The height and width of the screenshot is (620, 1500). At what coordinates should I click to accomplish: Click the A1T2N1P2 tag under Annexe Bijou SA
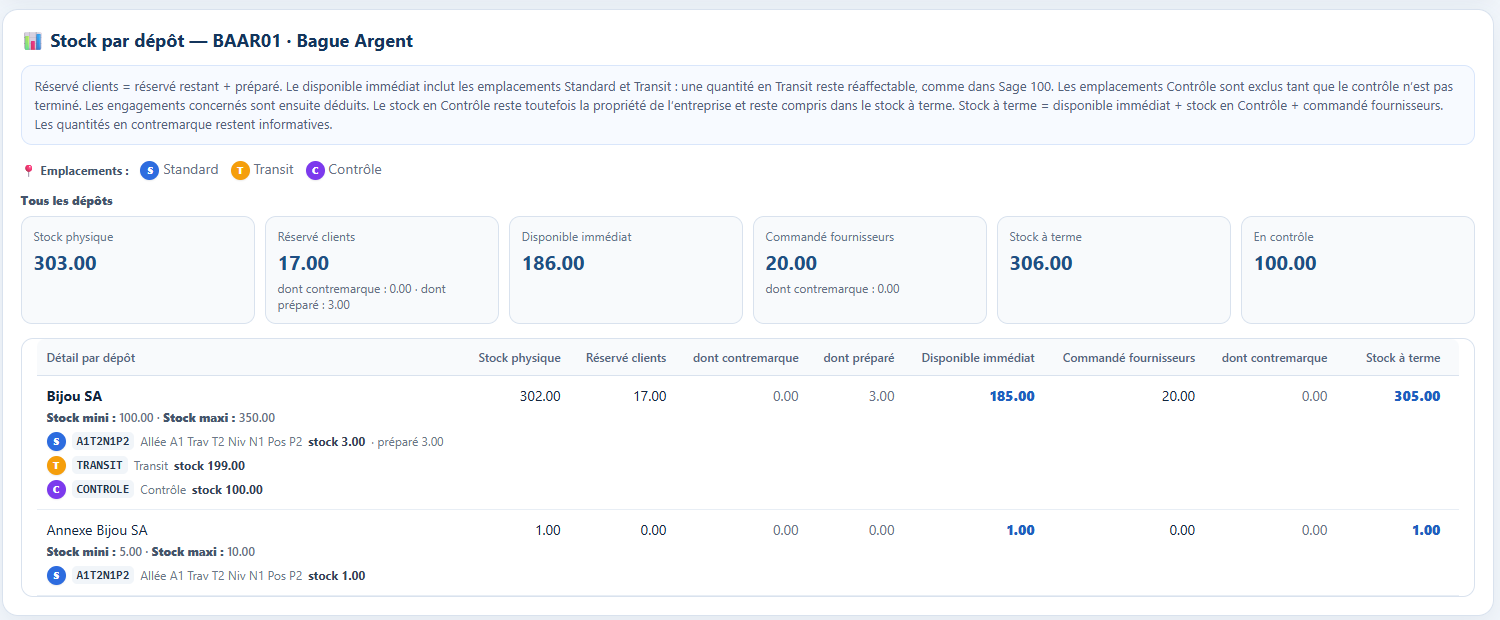(x=103, y=575)
